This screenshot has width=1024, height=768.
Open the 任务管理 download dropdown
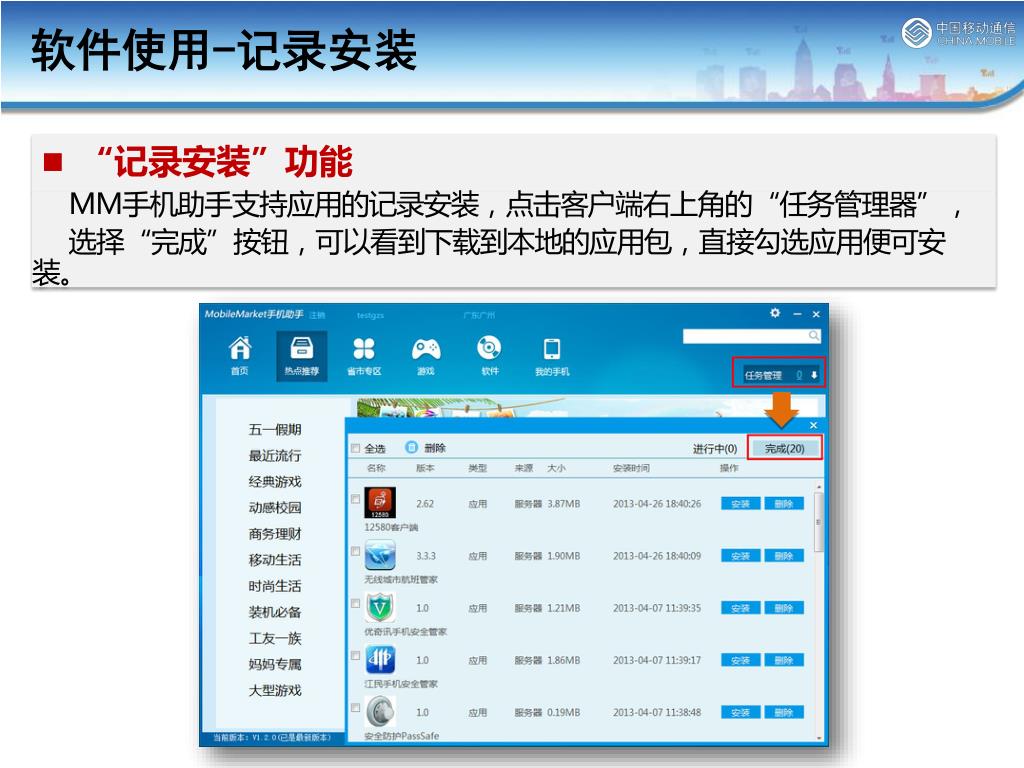(779, 374)
